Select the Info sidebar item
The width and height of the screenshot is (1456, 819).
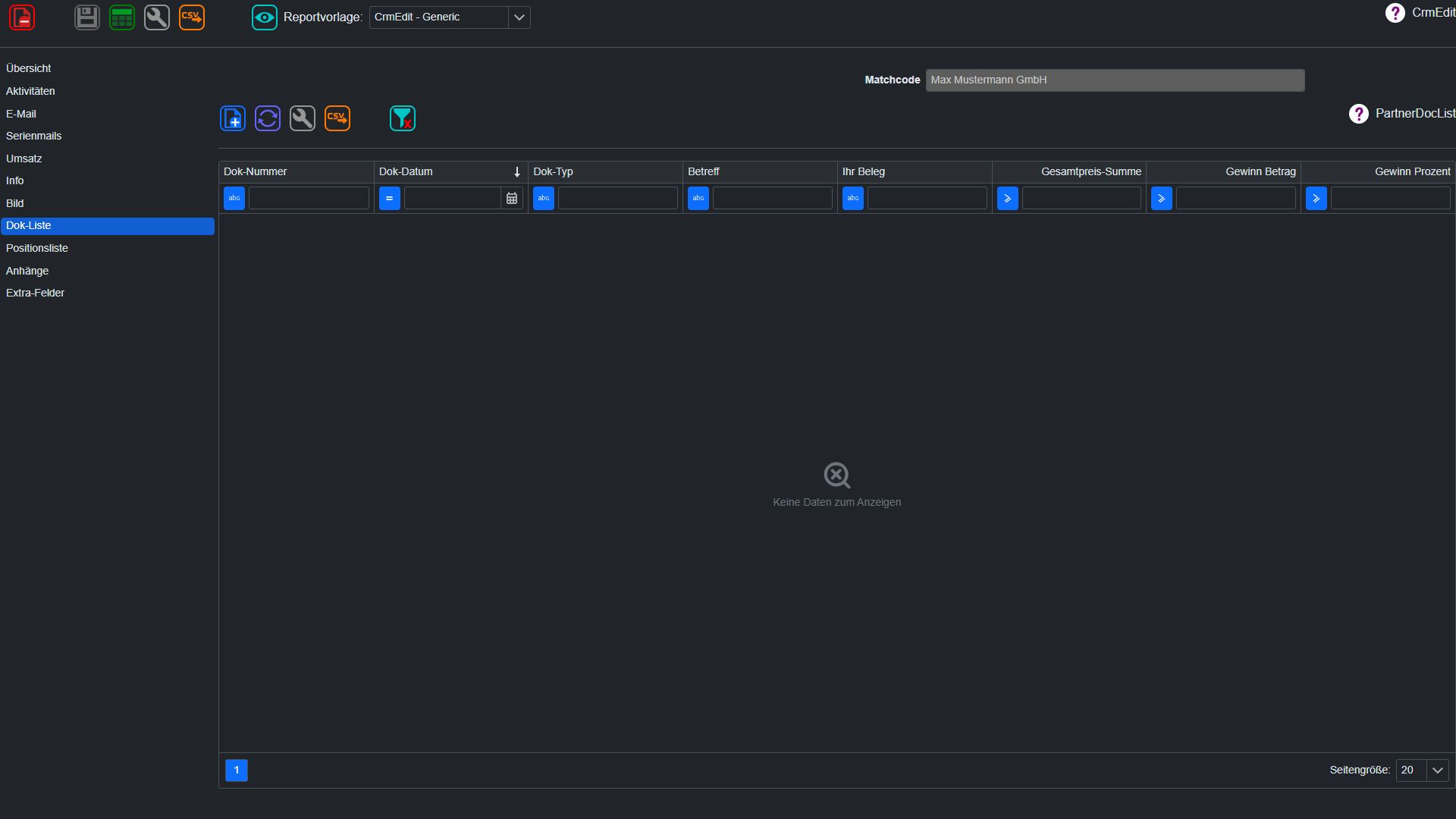coord(108,180)
